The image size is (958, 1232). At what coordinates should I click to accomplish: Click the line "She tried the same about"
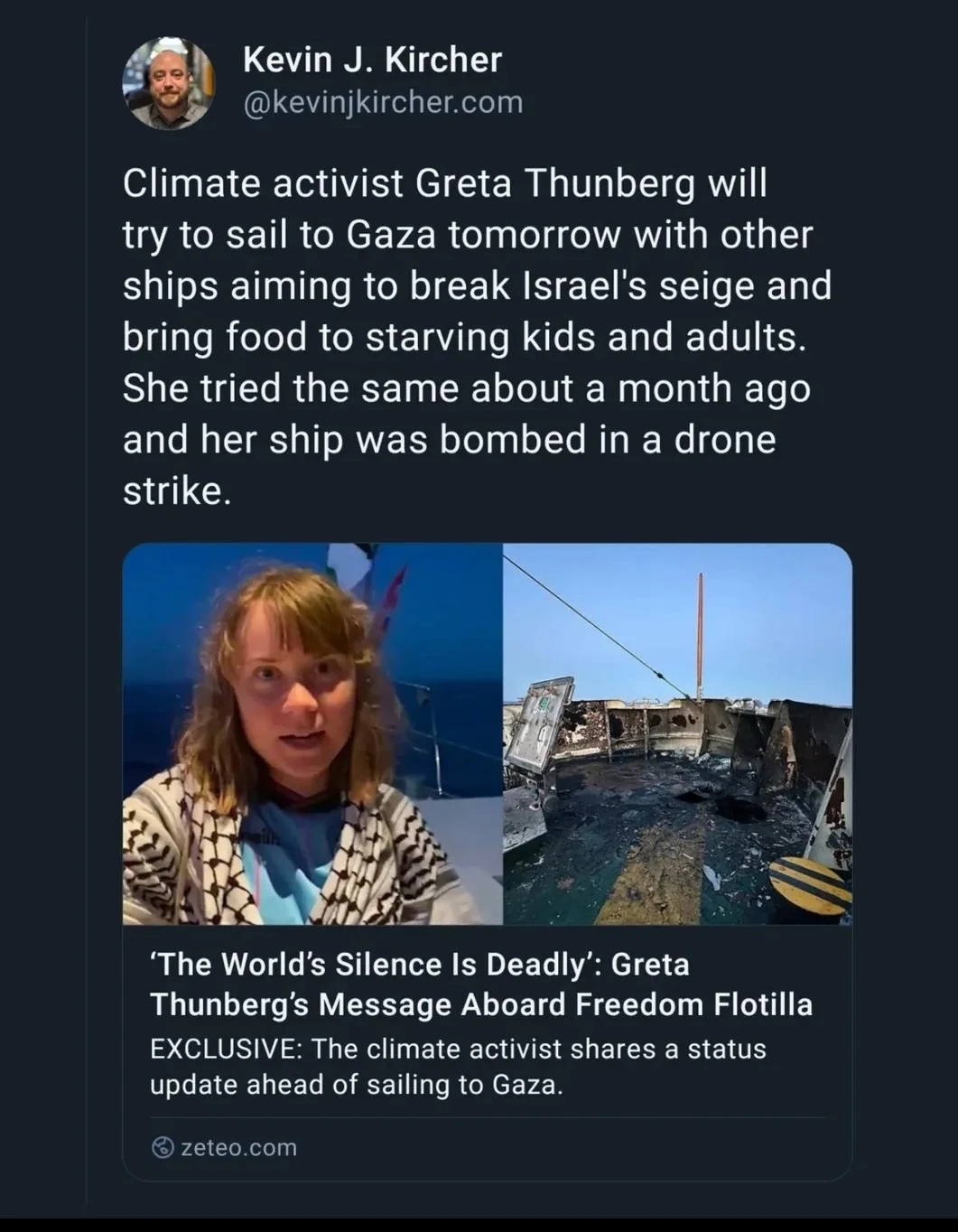pyautogui.click(x=466, y=388)
